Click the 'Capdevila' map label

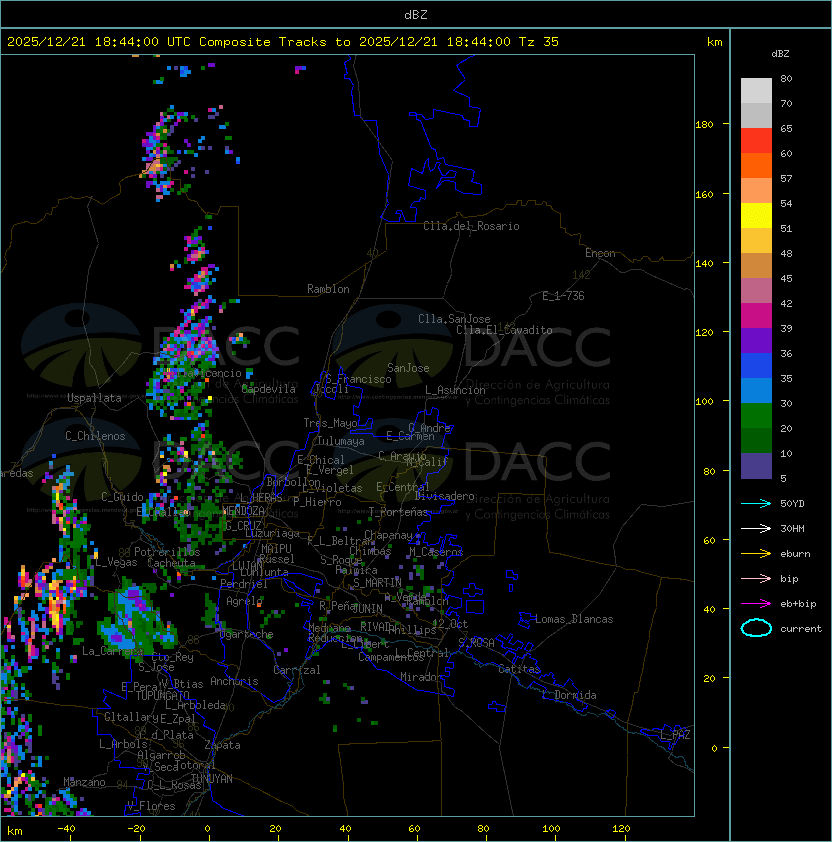268,389
